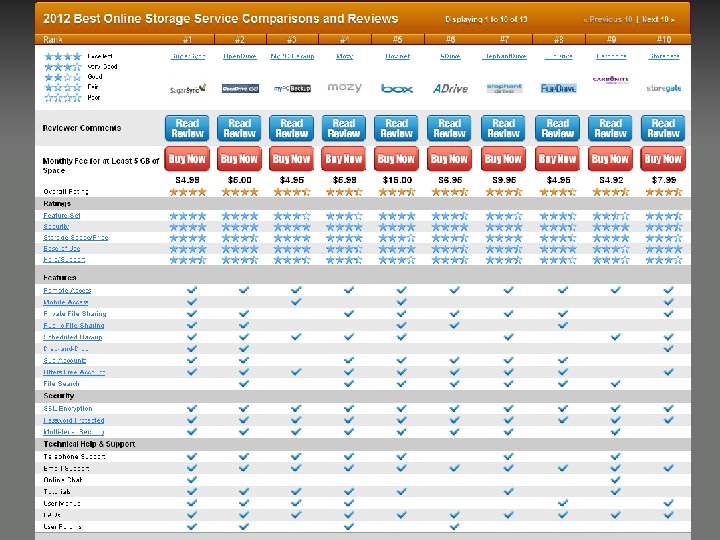Open the Public File Sharing feature link
The width and height of the screenshot is (720, 540).
(x=74, y=325)
